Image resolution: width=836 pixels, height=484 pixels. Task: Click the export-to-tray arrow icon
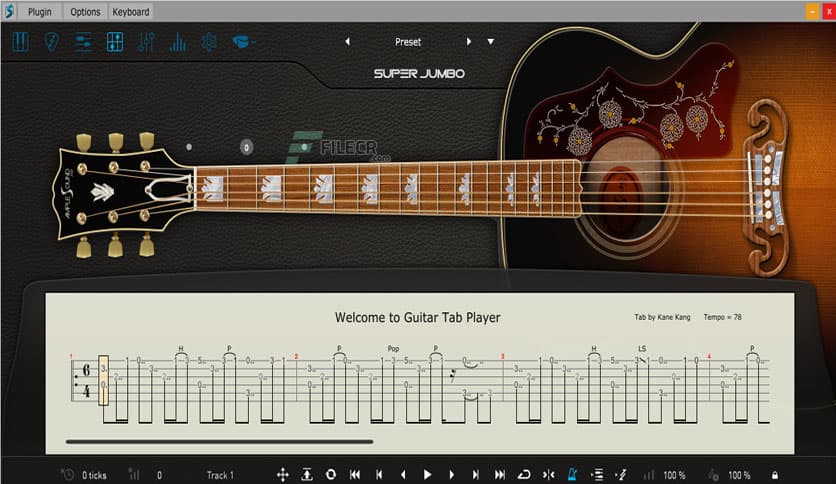[x=307, y=474]
